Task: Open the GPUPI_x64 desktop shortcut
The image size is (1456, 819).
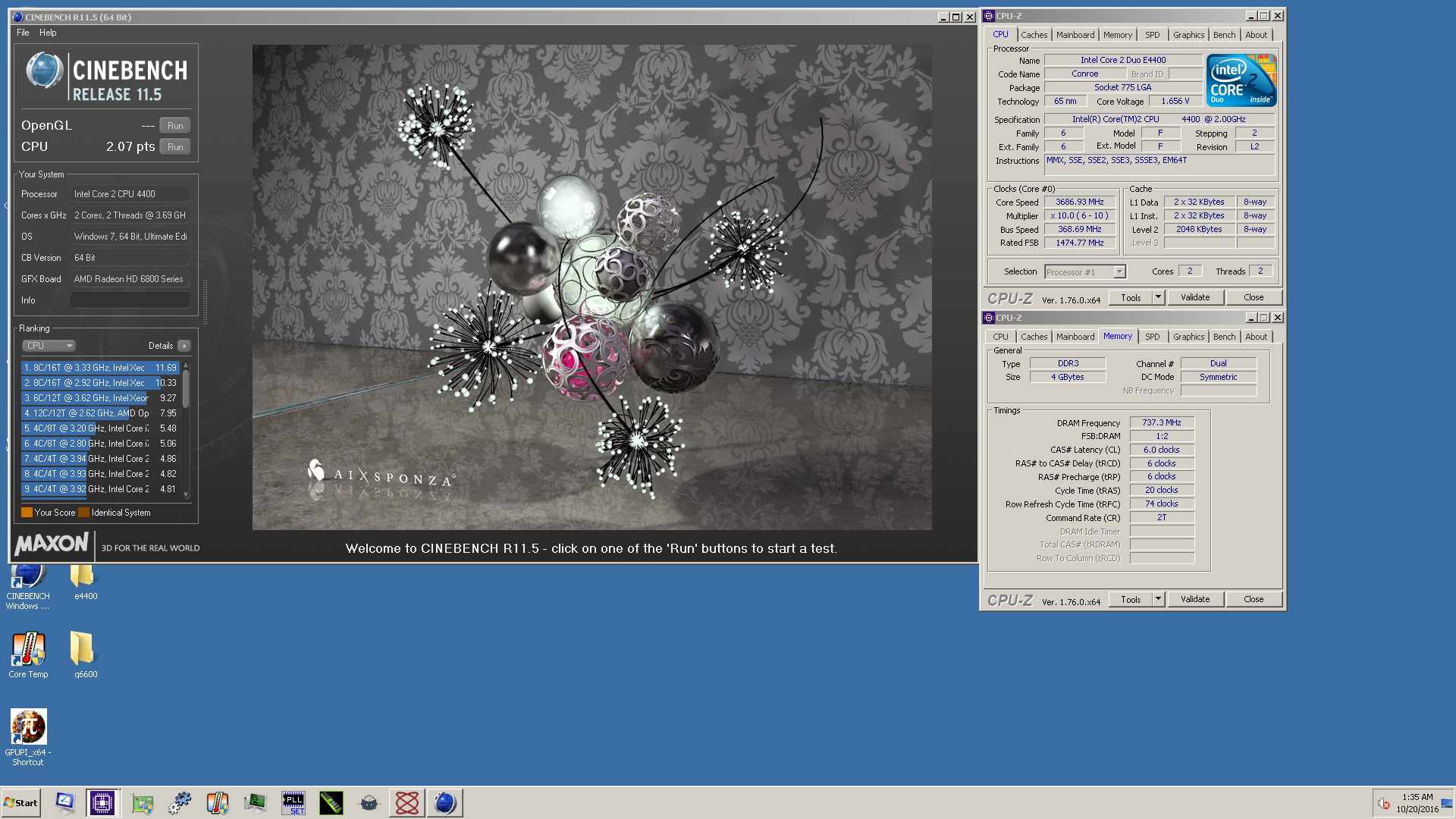Action: [x=28, y=737]
